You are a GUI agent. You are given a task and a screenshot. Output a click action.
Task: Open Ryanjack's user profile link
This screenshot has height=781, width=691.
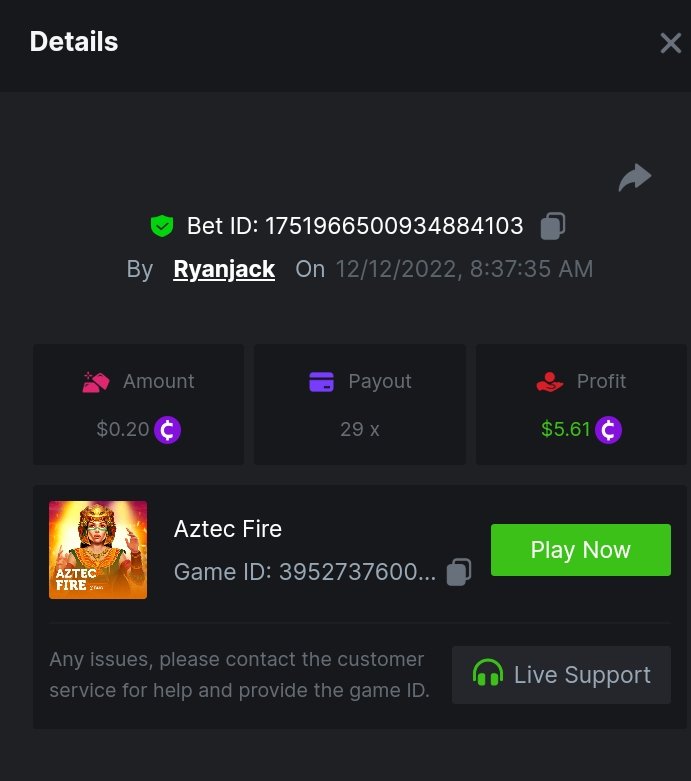pos(224,269)
